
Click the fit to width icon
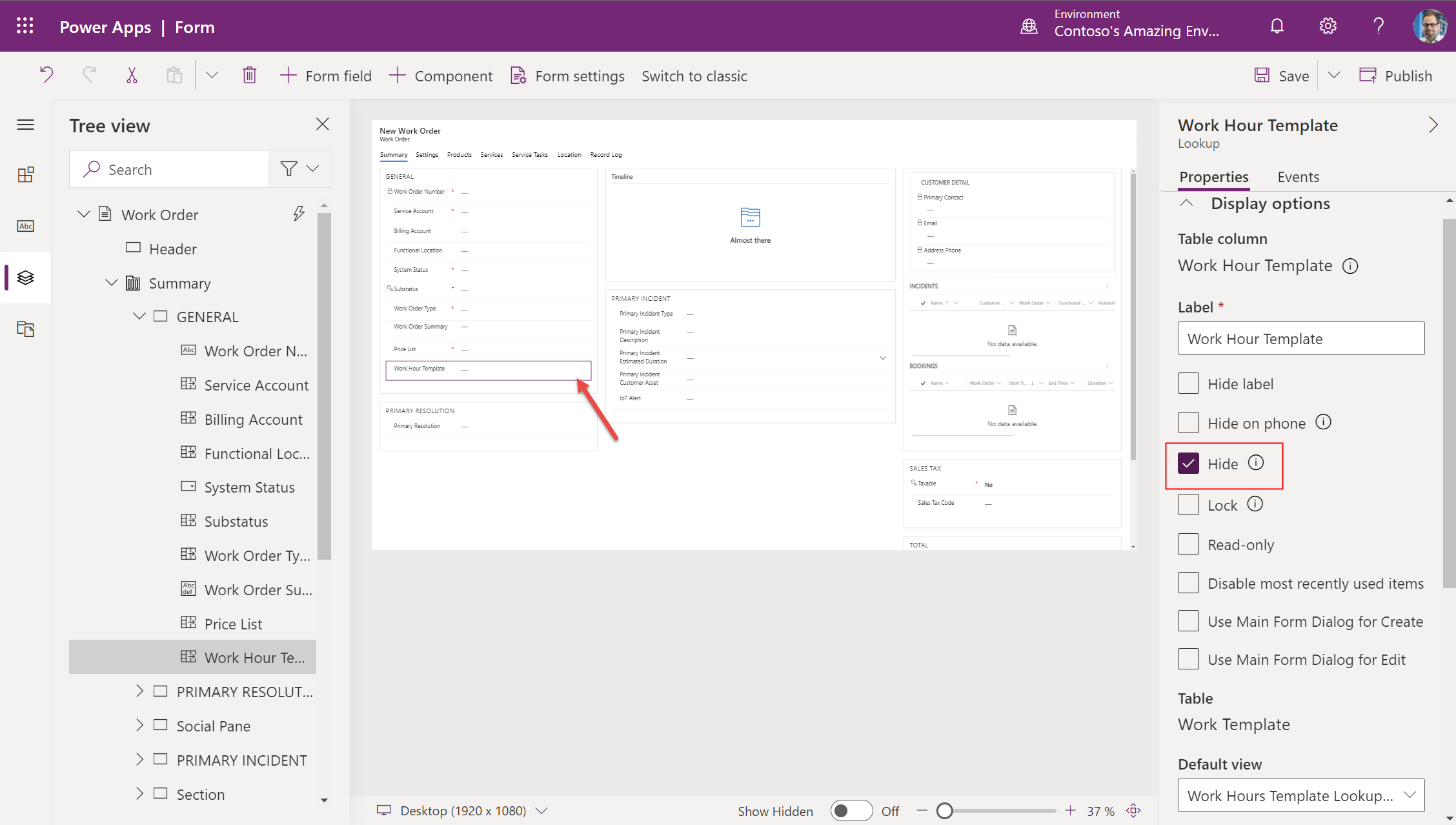1133,811
